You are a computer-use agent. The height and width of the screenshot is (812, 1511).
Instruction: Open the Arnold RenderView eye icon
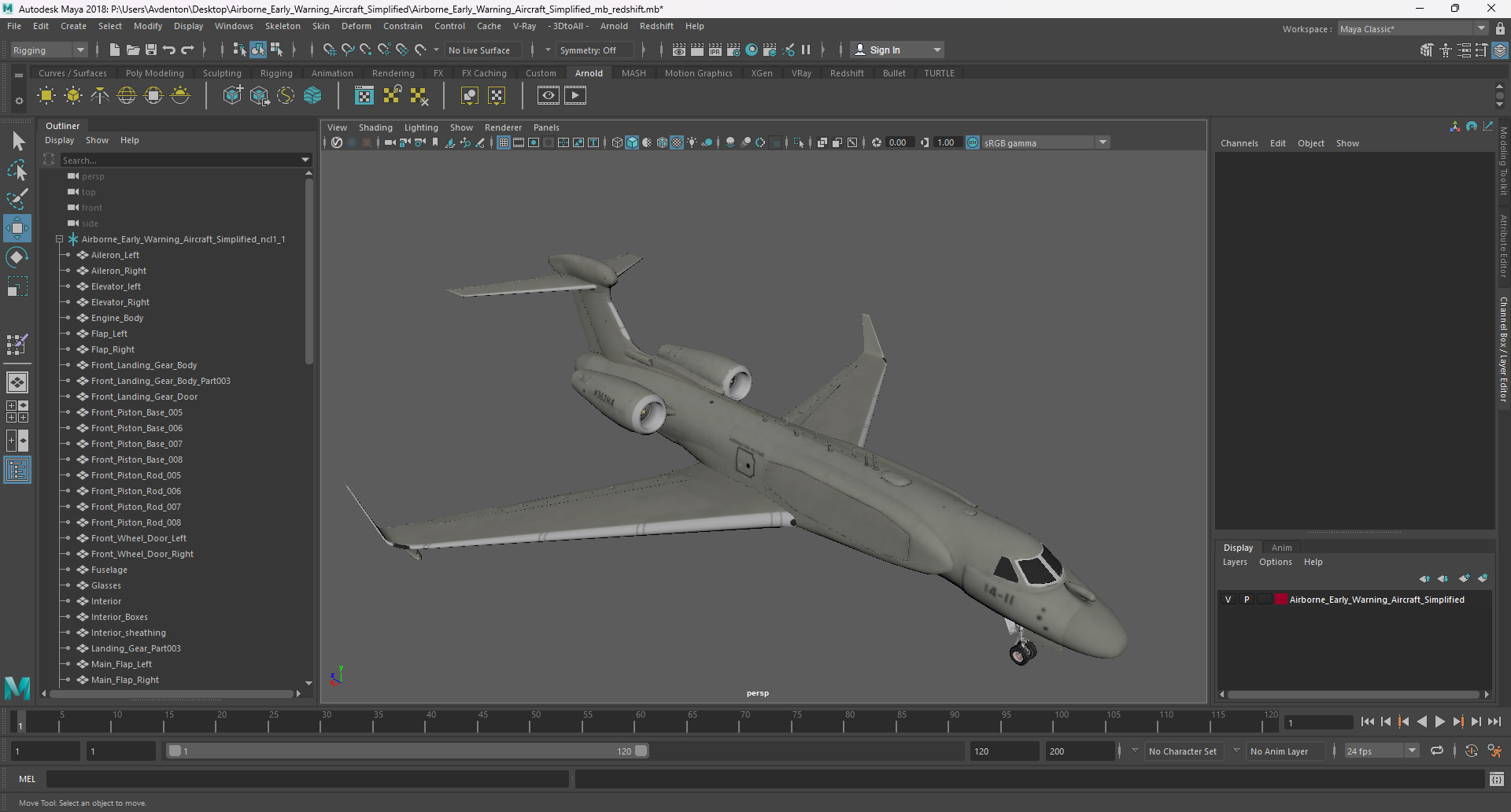click(549, 96)
